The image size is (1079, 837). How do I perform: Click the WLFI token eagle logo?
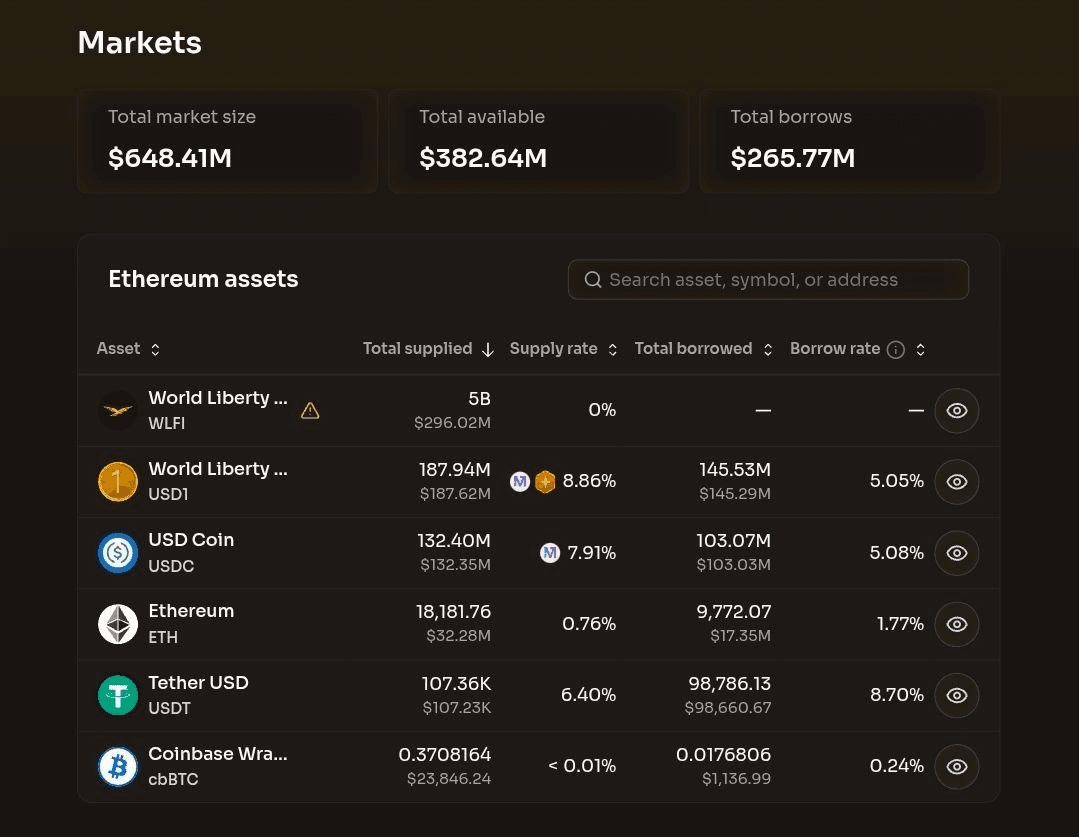coord(118,410)
